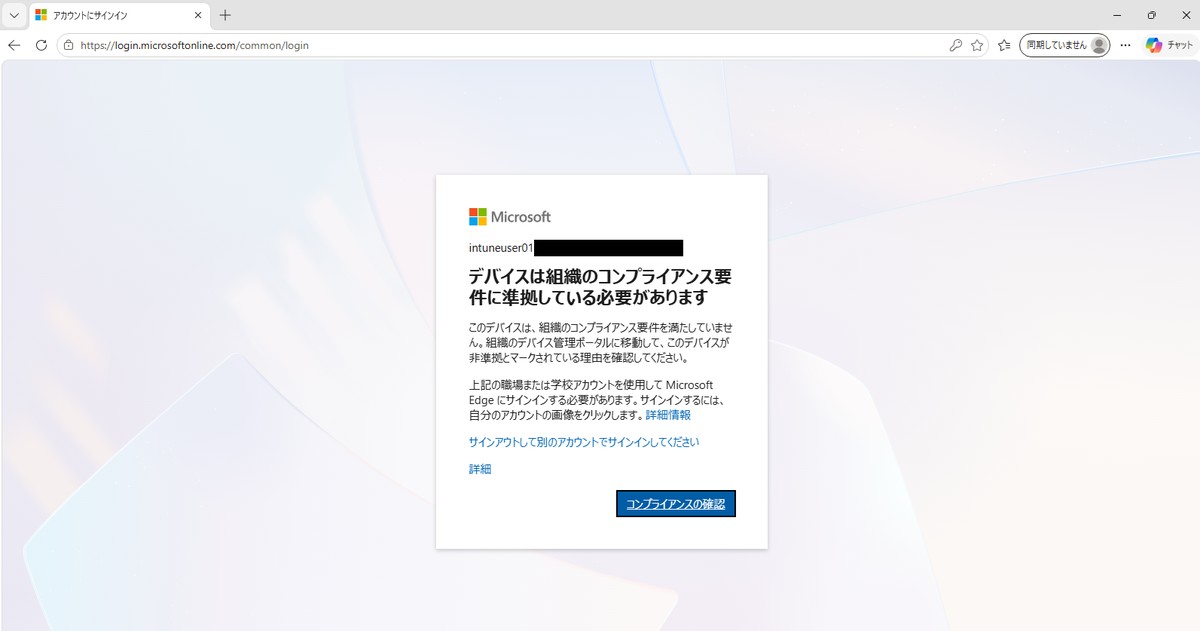The height and width of the screenshot is (631, 1200).
Task: Open the password manager key icon
Action: [955, 45]
